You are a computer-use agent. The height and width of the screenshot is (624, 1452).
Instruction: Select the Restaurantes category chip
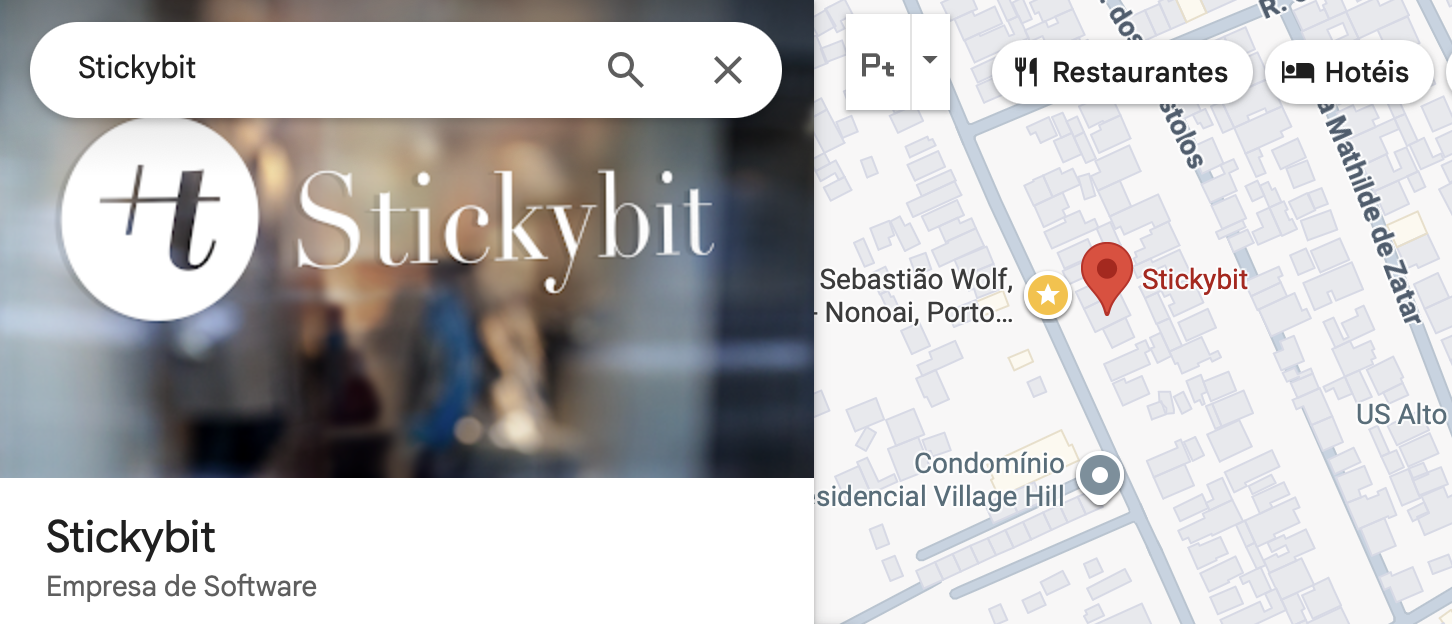pyautogui.click(x=1121, y=72)
